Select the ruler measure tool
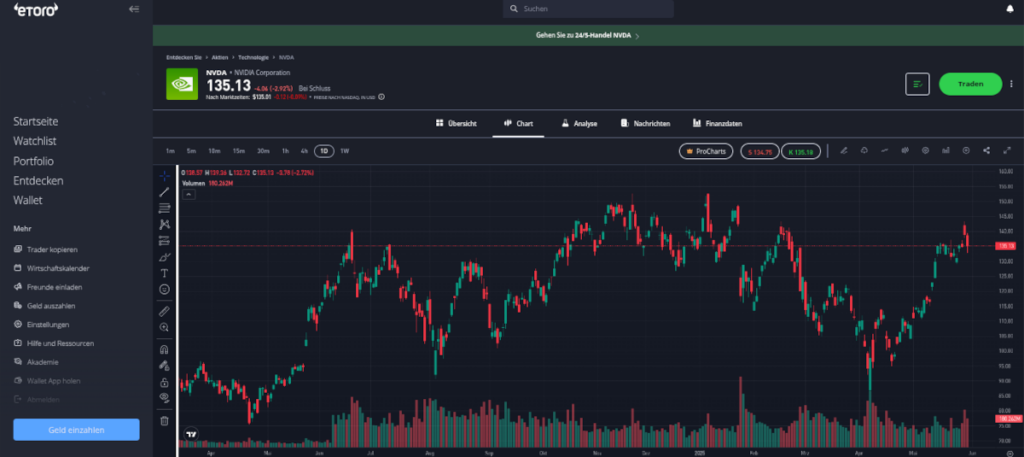1024x457 pixels. point(165,311)
